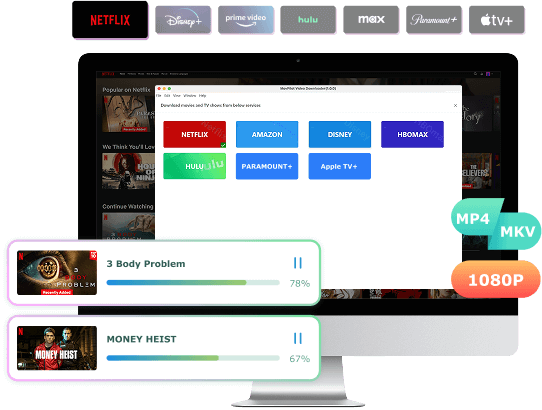Choose the PARAMOUNT+ service button in downloader
542x410 pixels.
pyautogui.click(x=267, y=166)
